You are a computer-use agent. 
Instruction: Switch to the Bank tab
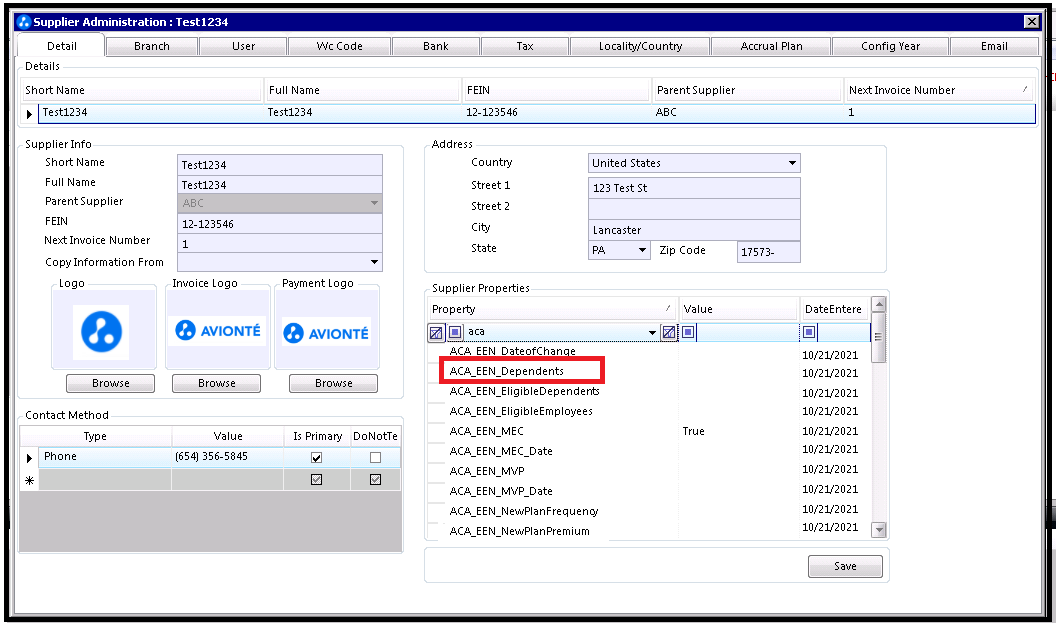click(435, 46)
